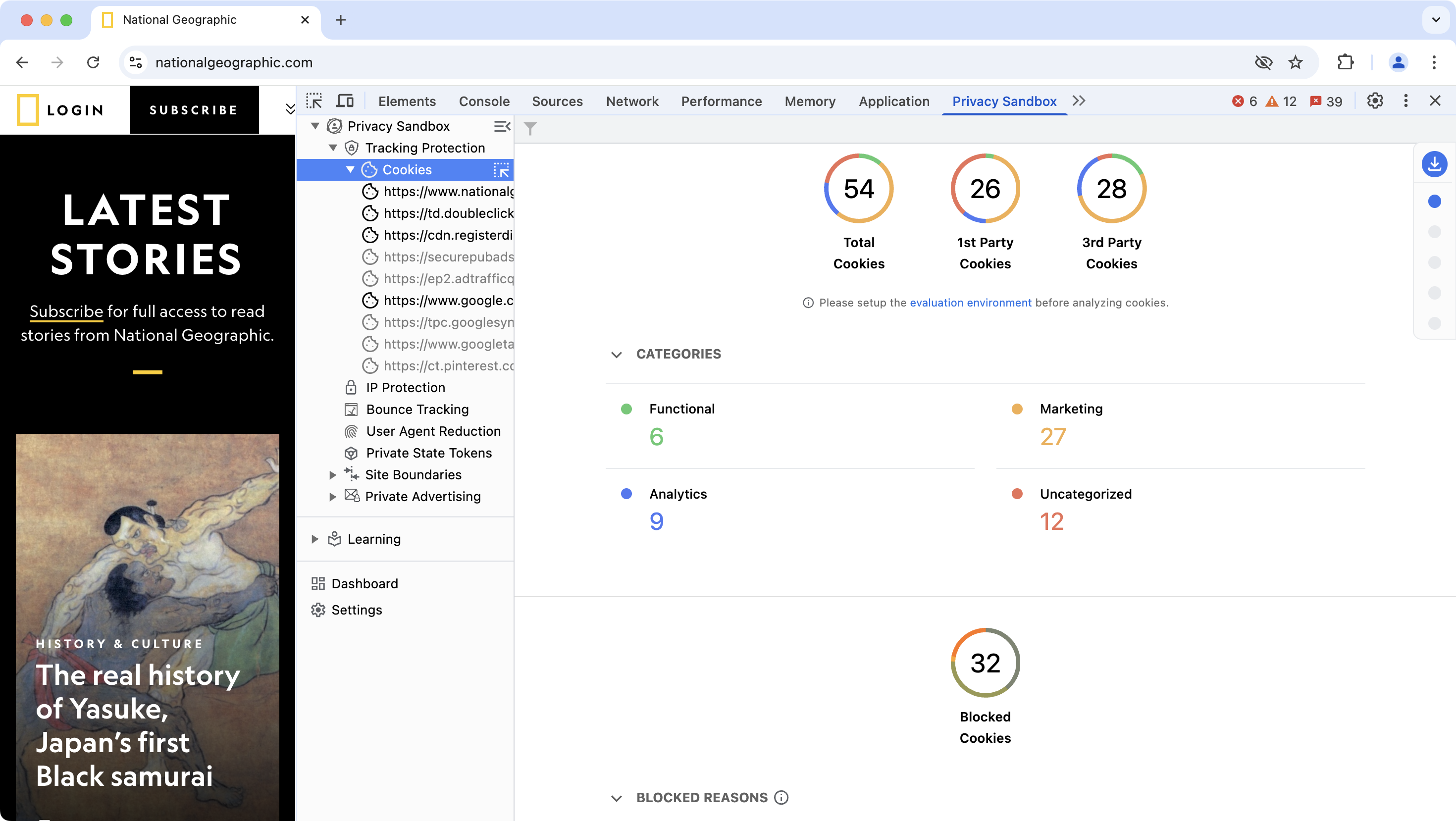Open the Extensions puzzle icon

[x=1345, y=62]
